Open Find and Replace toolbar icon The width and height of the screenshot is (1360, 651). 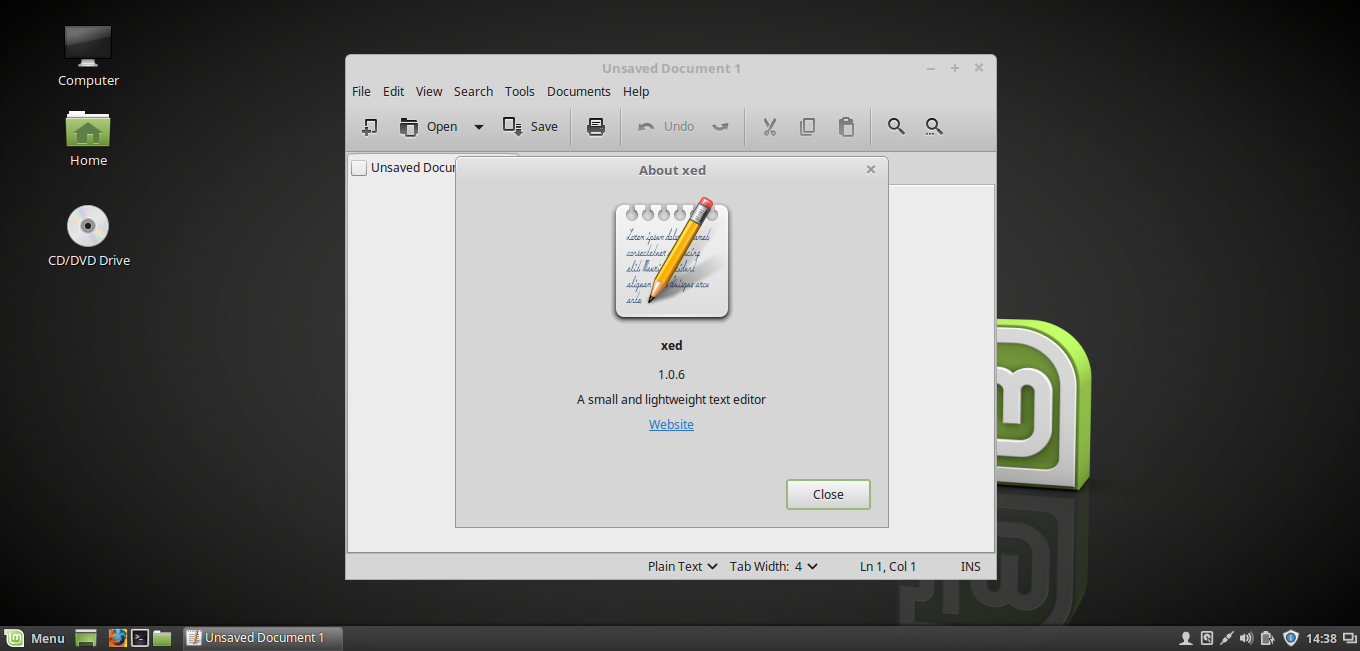click(934, 127)
